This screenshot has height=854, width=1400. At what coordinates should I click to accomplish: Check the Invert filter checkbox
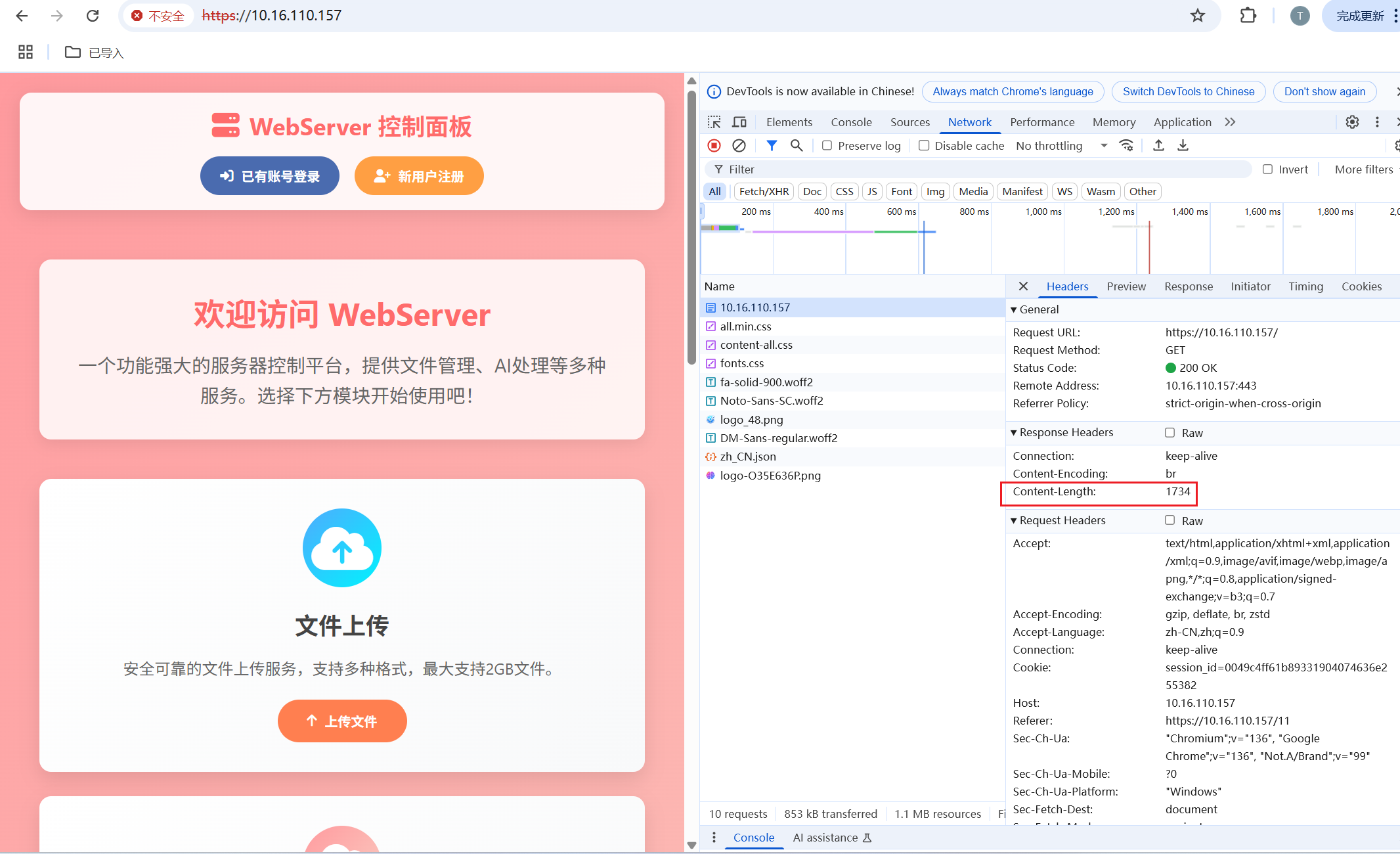[1267, 169]
